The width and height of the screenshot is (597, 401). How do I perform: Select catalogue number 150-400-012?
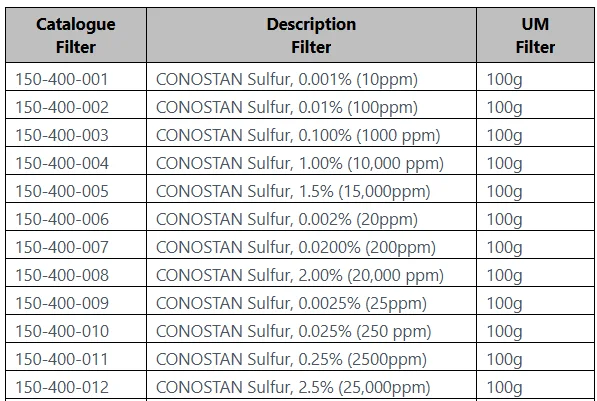pyautogui.click(x=62, y=387)
